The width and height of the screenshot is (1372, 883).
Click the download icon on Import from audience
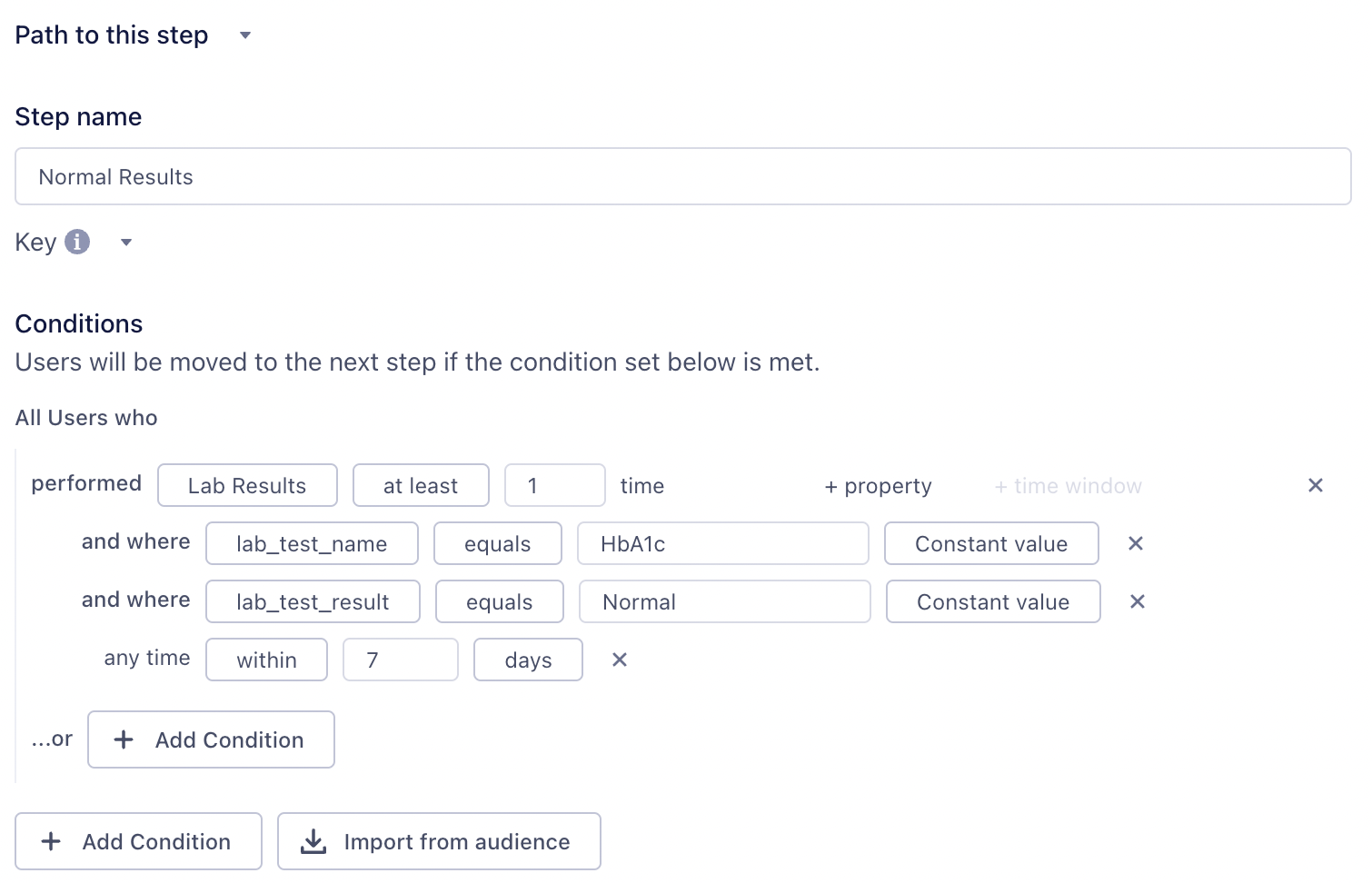click(313, 841)
